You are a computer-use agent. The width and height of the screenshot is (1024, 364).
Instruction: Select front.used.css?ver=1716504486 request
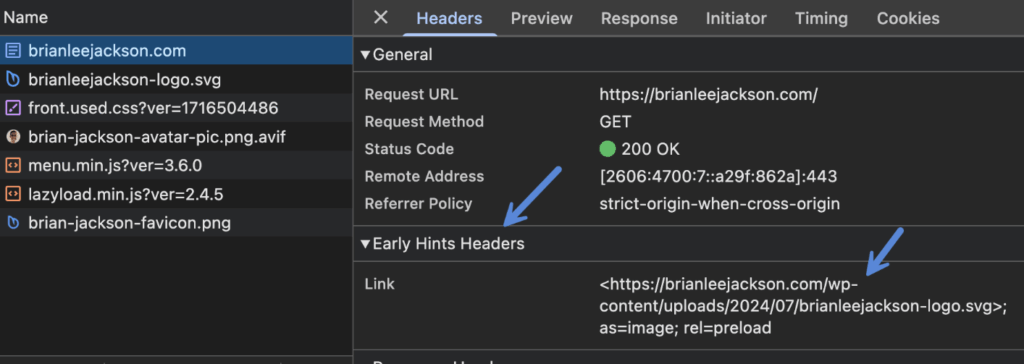(x=176, y=108)
